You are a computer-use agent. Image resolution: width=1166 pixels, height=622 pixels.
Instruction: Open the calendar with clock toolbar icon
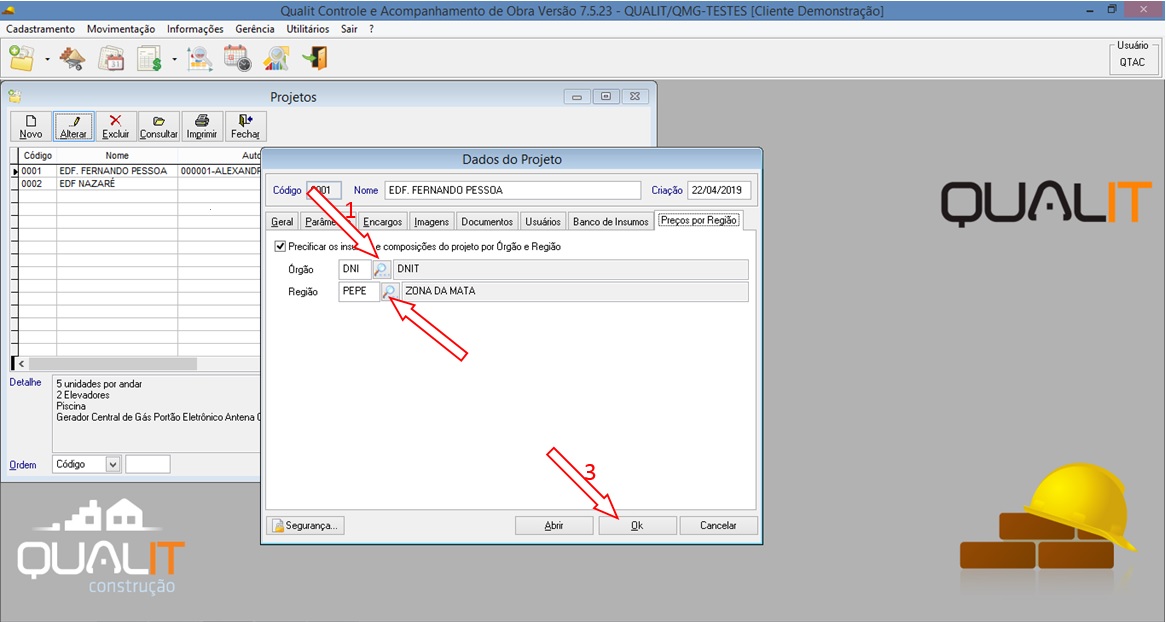pos(238,58)
